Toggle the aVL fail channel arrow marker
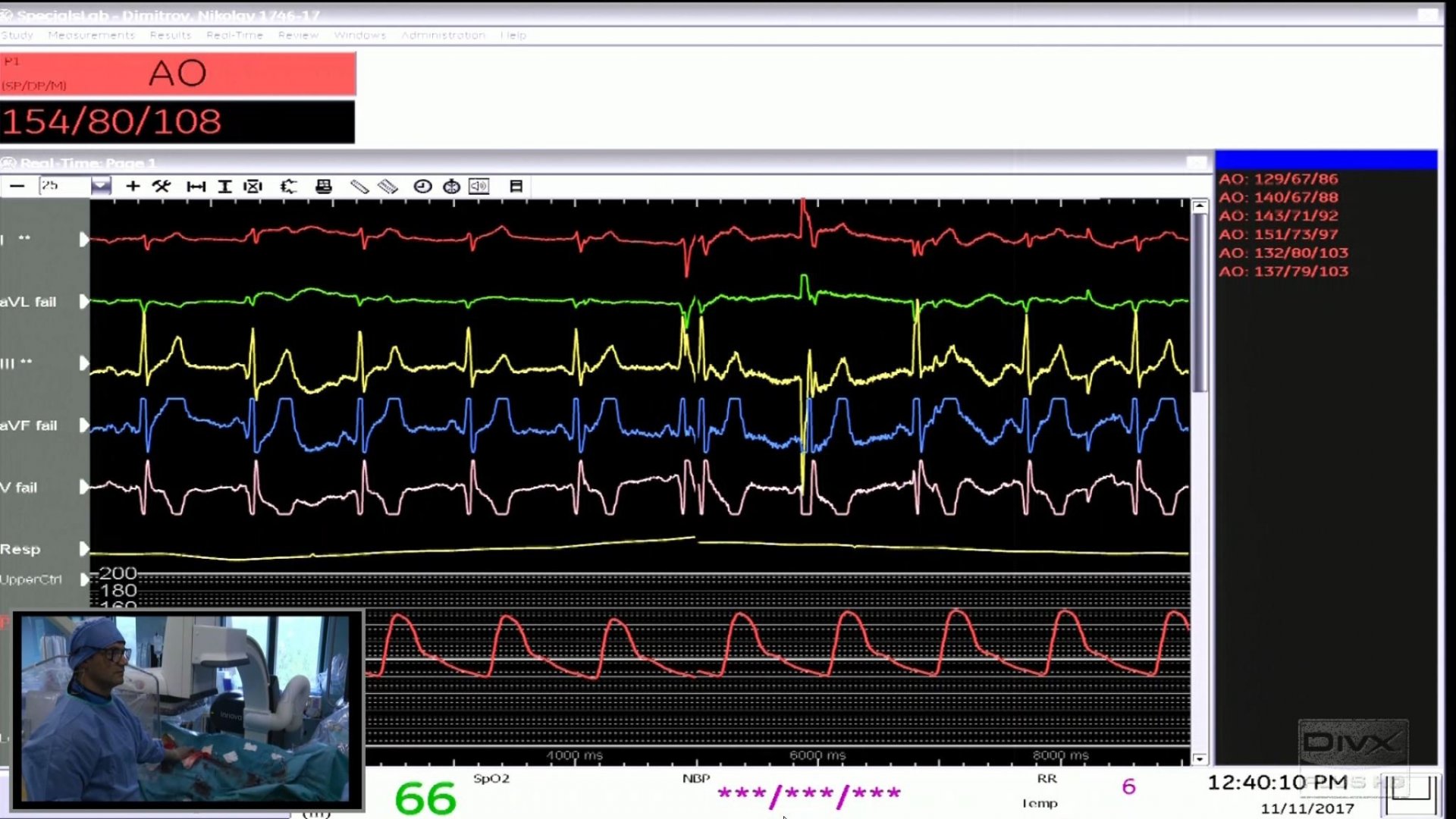1456x819 pixels. point(83,302)
